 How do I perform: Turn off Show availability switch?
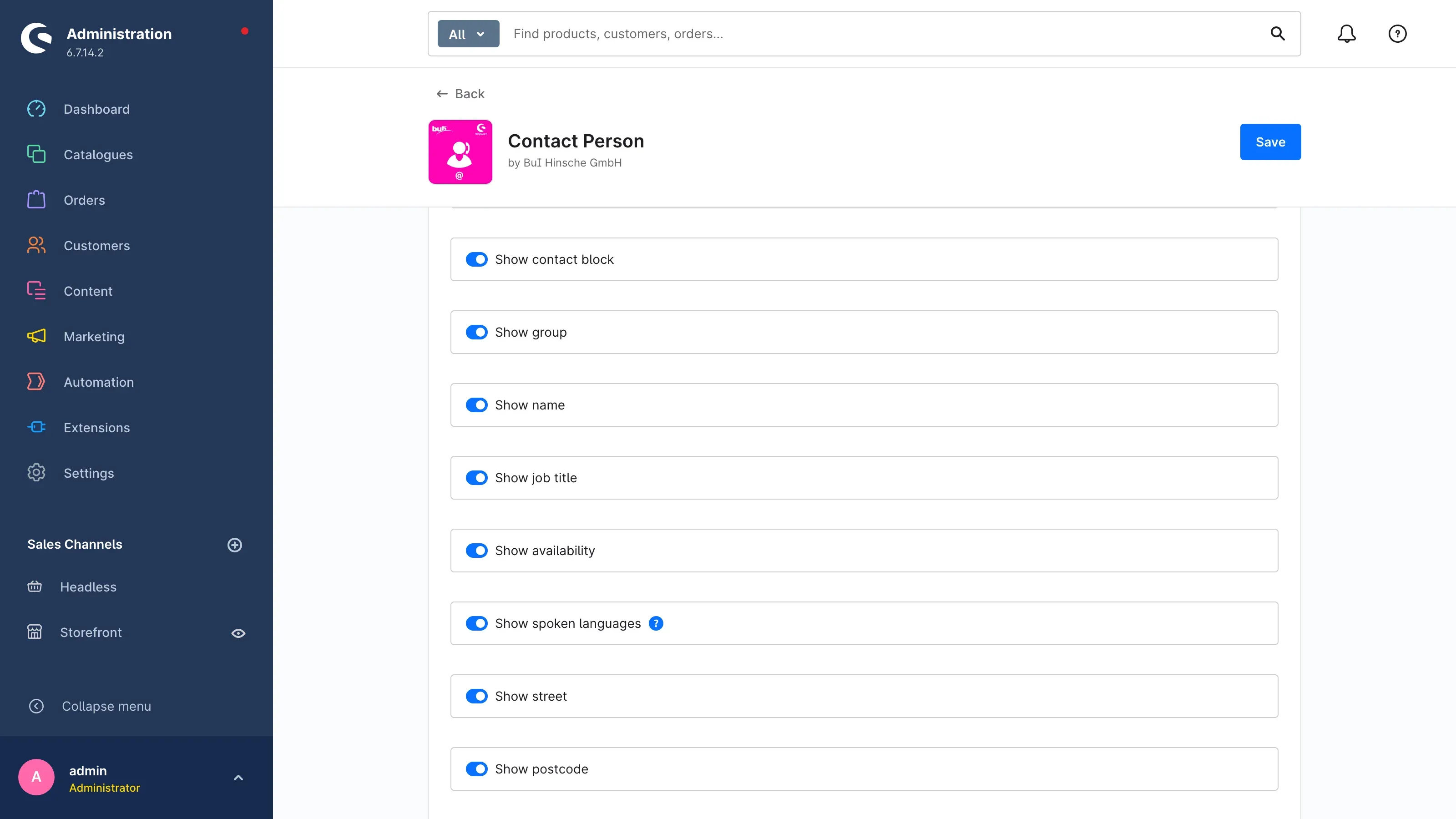pyautogui.click(x=476, y=551)
